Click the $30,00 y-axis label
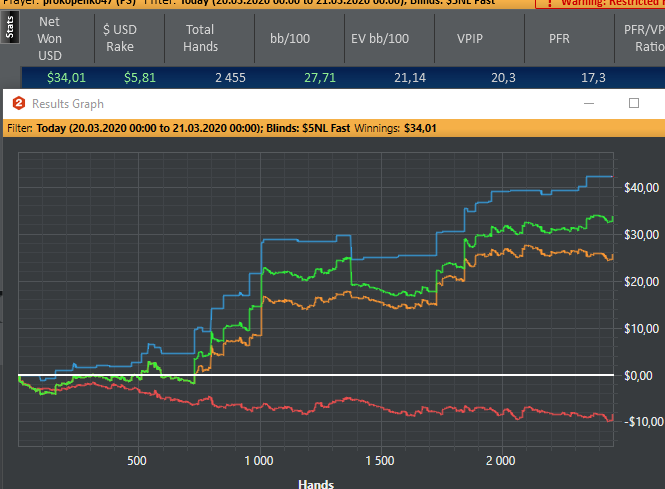Screen dimensions: 665x489 (x=641, y=235)
